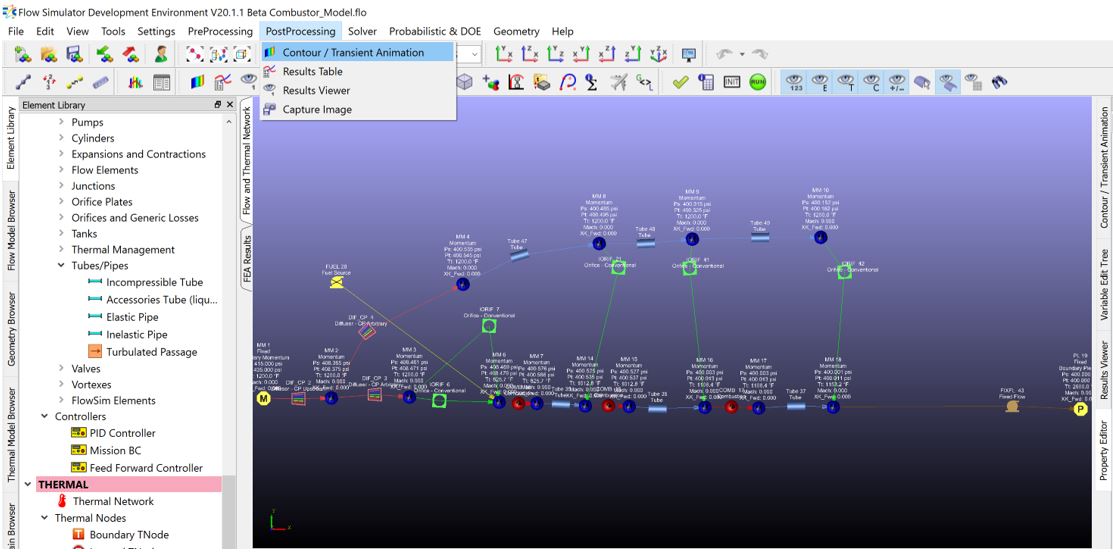The width and height of the screenshot is (1113, 552).
Task: Select Capture Image from the PostProcessing menu
Action: [x=317, y=109]
